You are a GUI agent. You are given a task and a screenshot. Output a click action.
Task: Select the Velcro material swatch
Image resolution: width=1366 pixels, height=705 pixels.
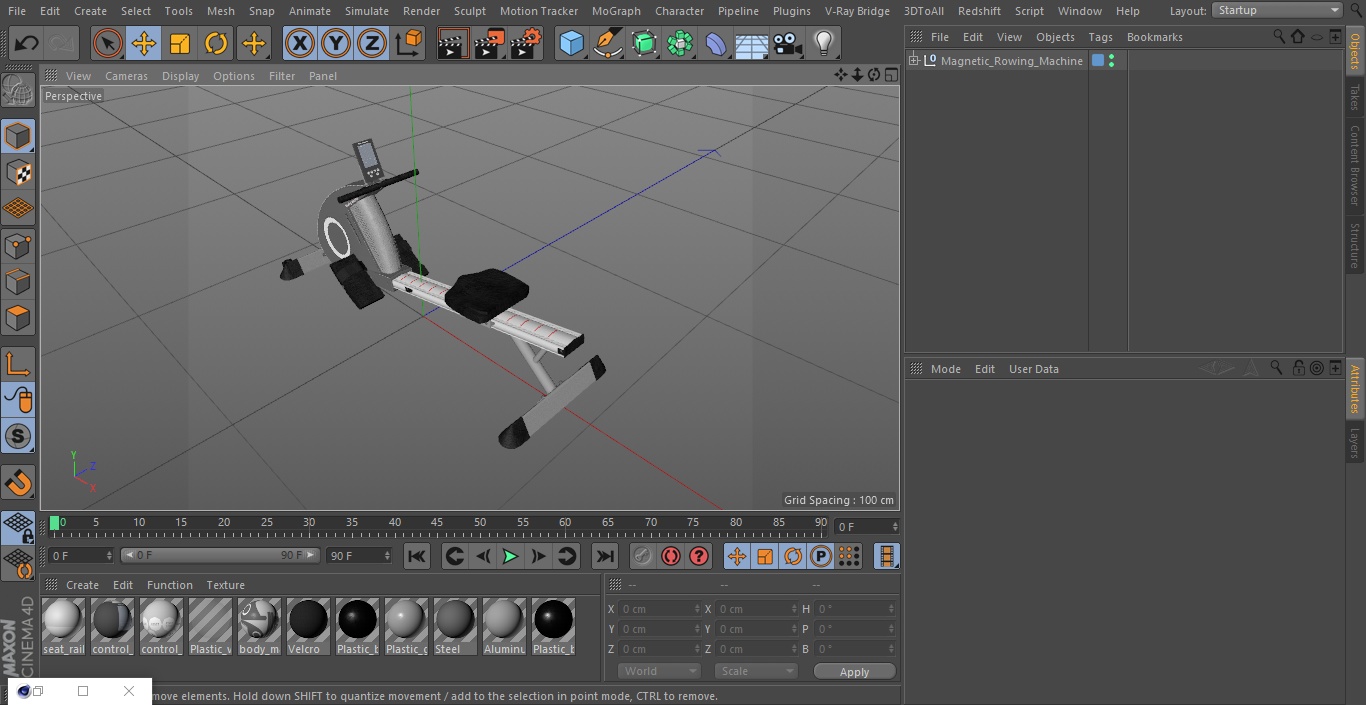308,627
